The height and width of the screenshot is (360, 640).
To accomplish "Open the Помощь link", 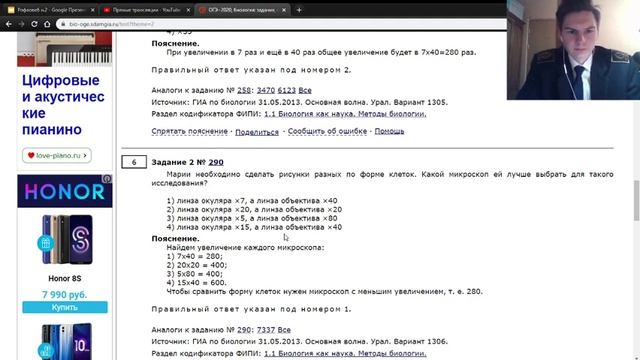I will point(389,131).
